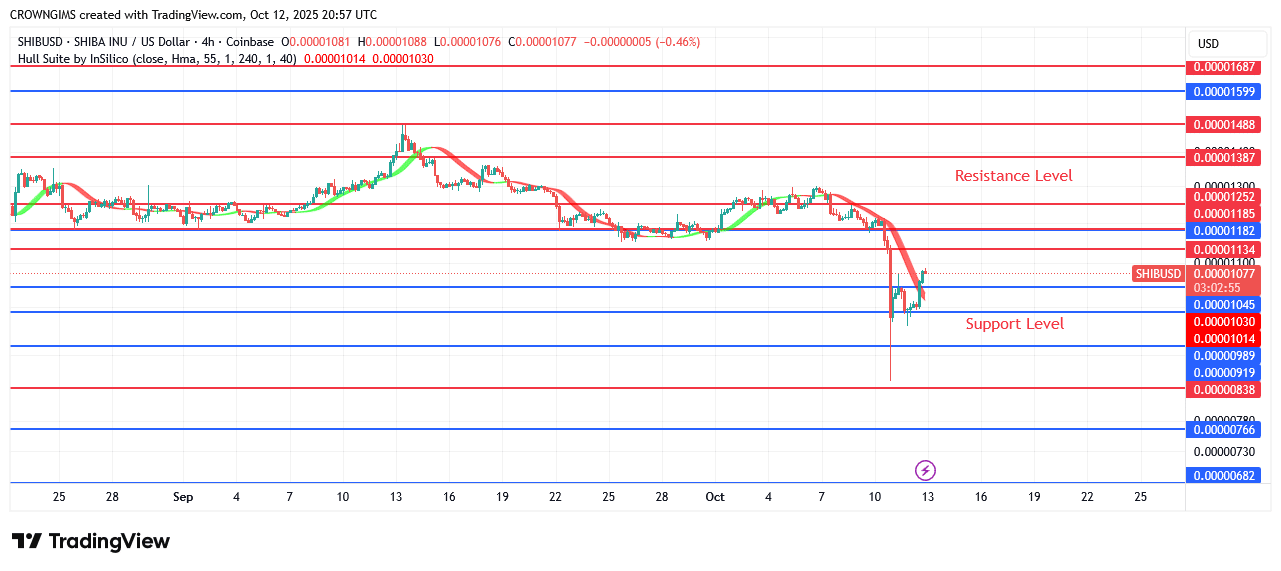1281x571 pixels.
Task: Click the purple lightning bolt event icon
Action: [x=926, y=470]
